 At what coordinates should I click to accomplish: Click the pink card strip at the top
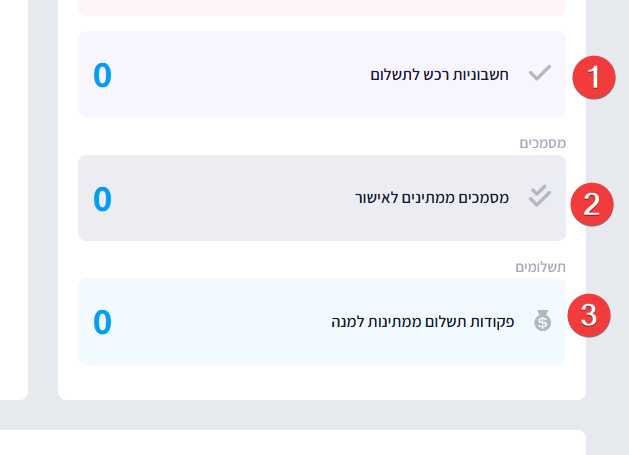point(320,7)
